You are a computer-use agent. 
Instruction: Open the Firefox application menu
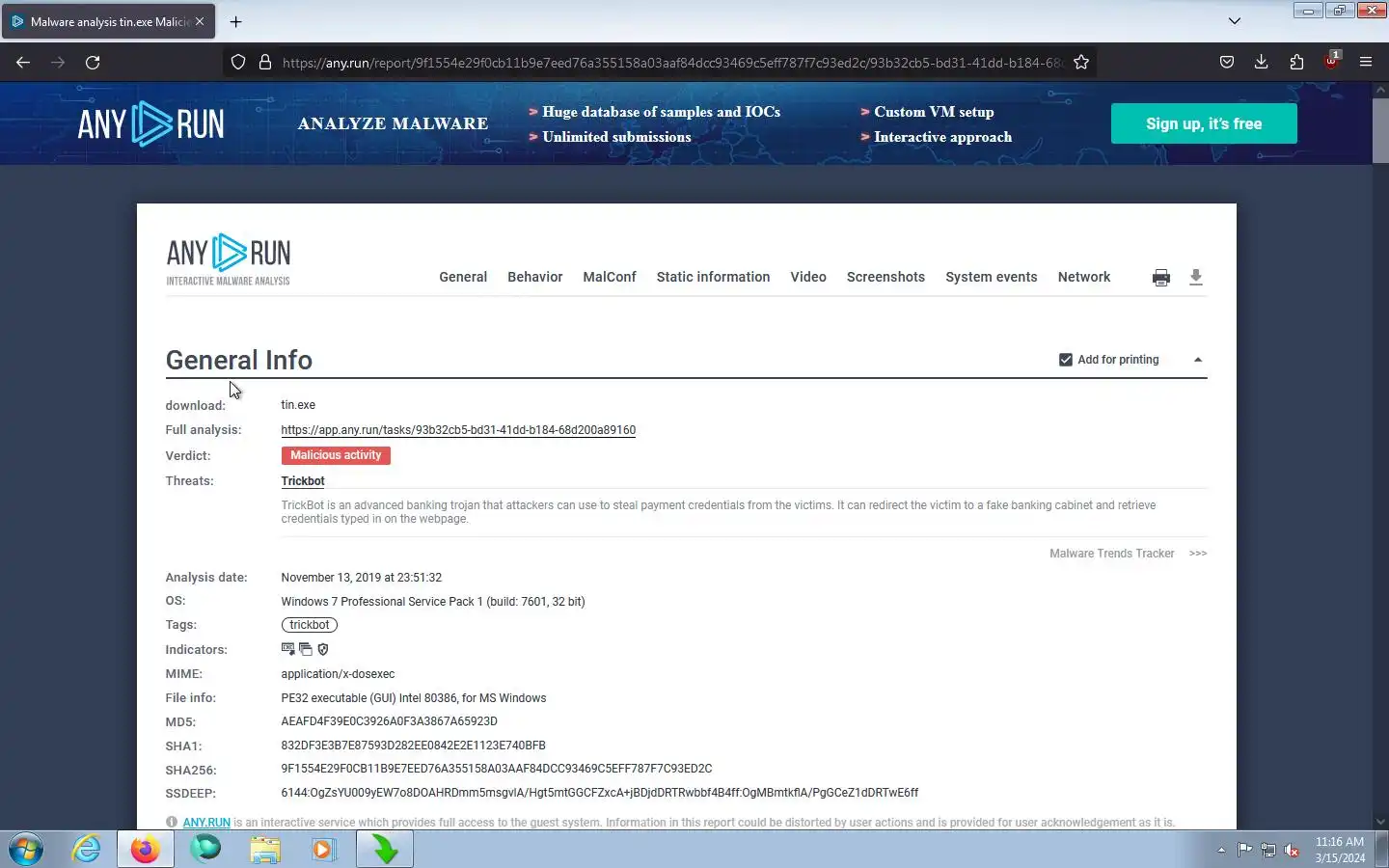point(1366,62)
